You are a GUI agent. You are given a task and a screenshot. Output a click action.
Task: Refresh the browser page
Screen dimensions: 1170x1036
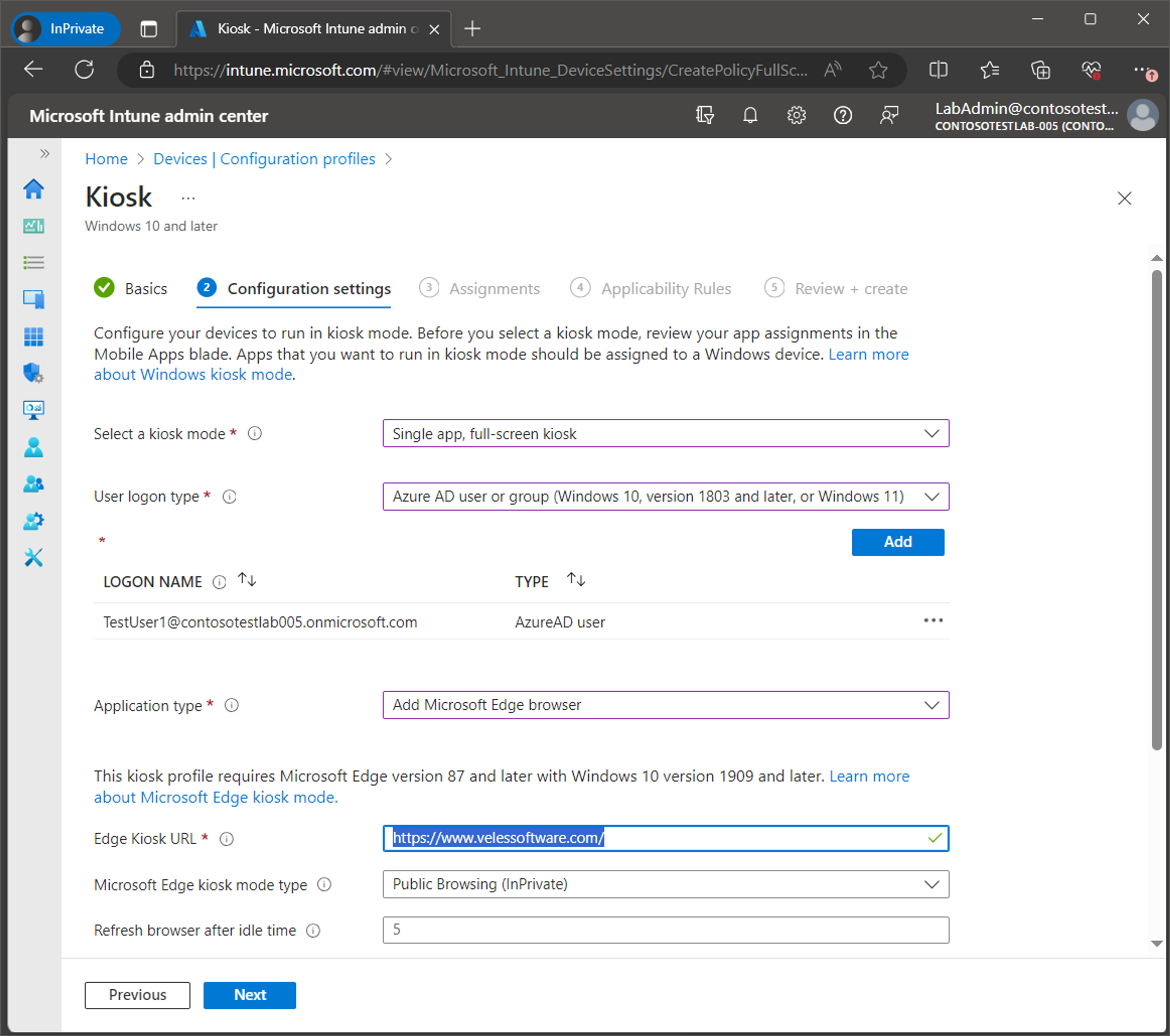point(85,70)
